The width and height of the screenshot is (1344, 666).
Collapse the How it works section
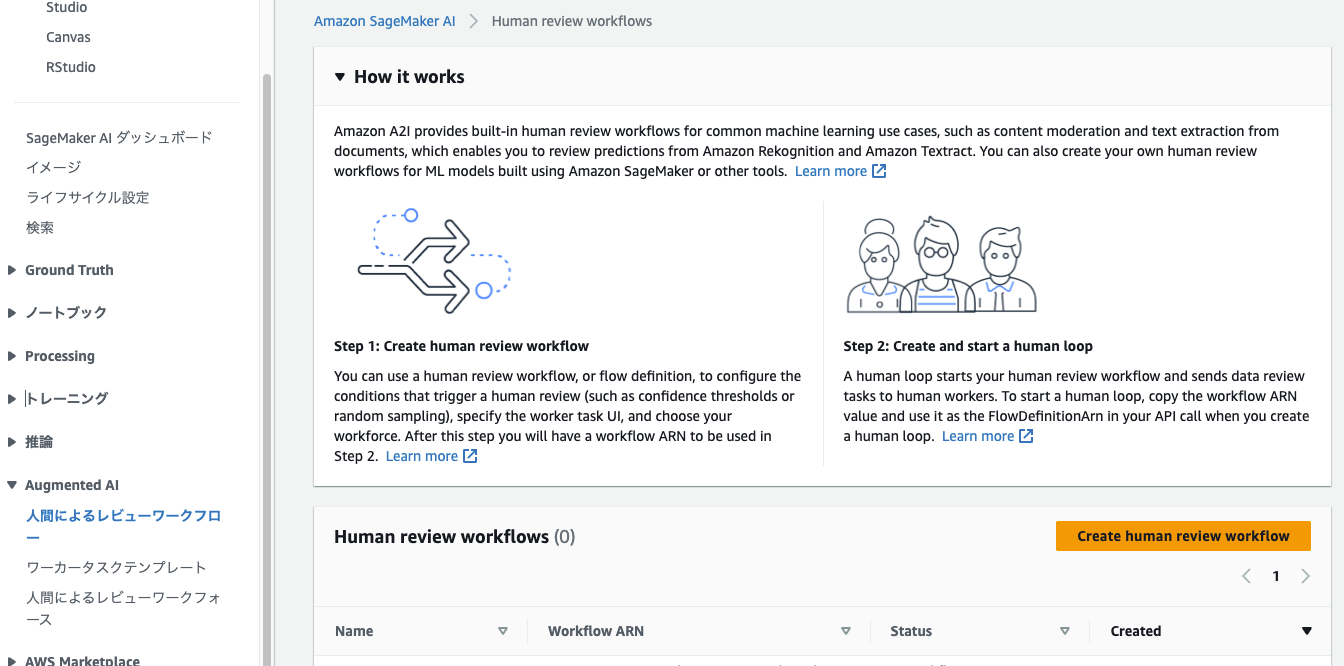point(340,77)
